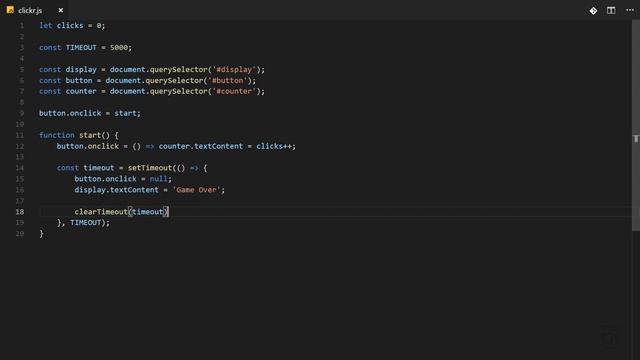This screenshot has height=360, width=640.
Task: Click 'display.textContent' on line 16
Action: 116,190
